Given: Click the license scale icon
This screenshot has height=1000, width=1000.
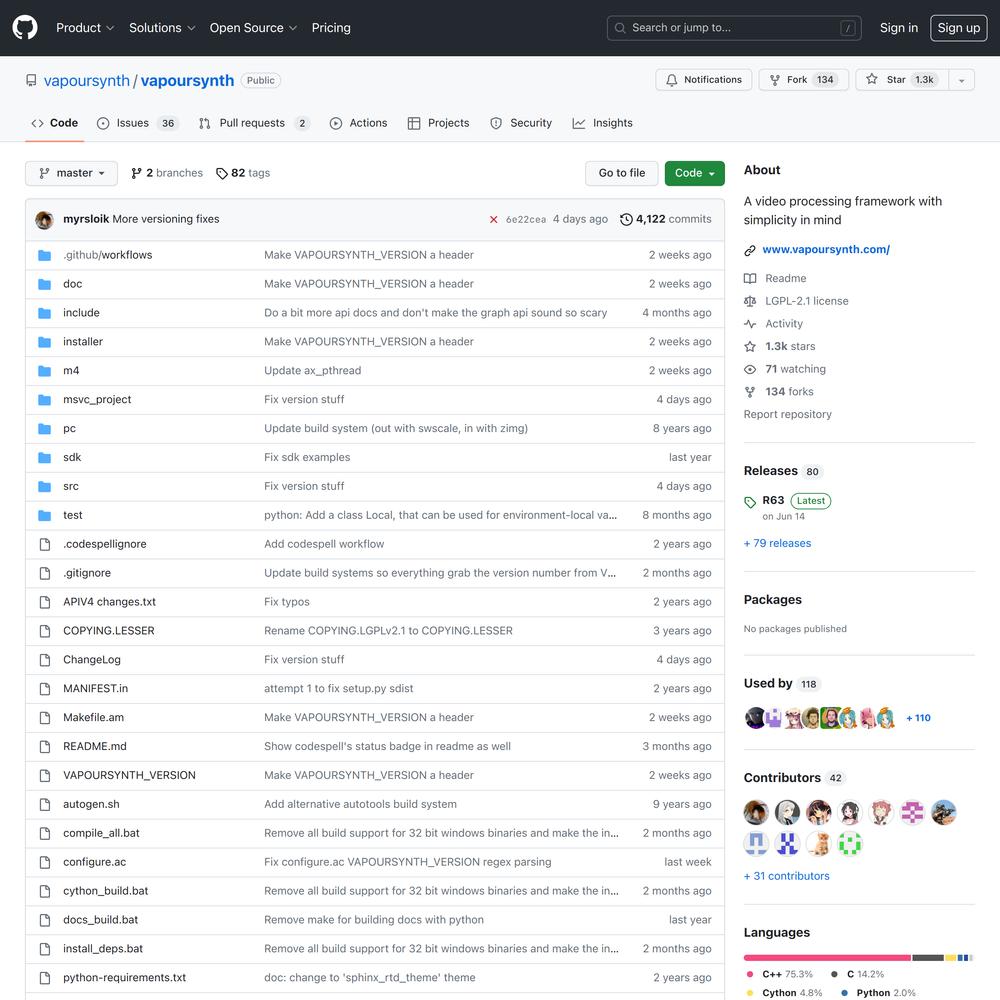Looking at the screenshot, I should (750, 301).
